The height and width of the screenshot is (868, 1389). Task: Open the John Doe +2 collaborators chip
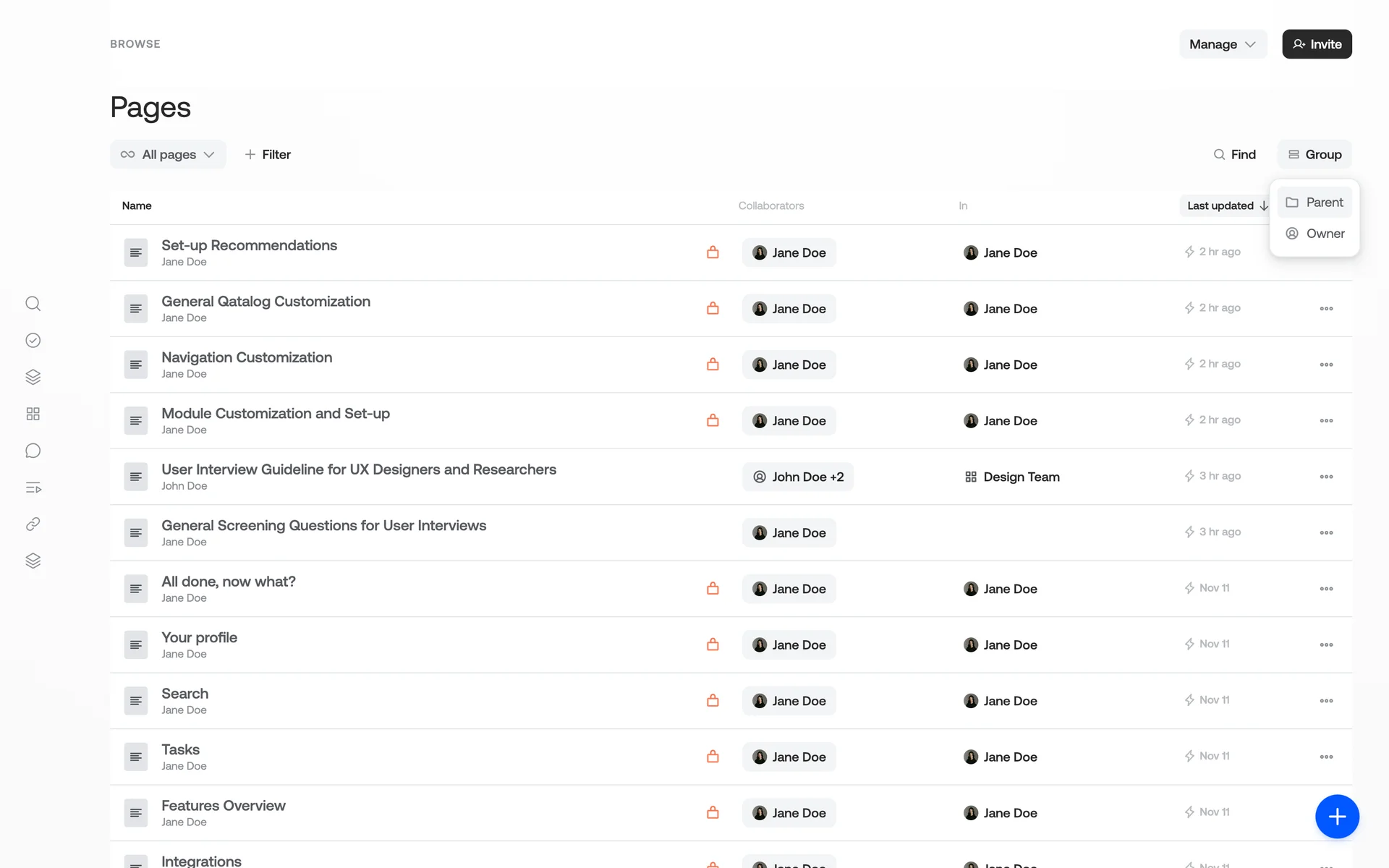798,477
